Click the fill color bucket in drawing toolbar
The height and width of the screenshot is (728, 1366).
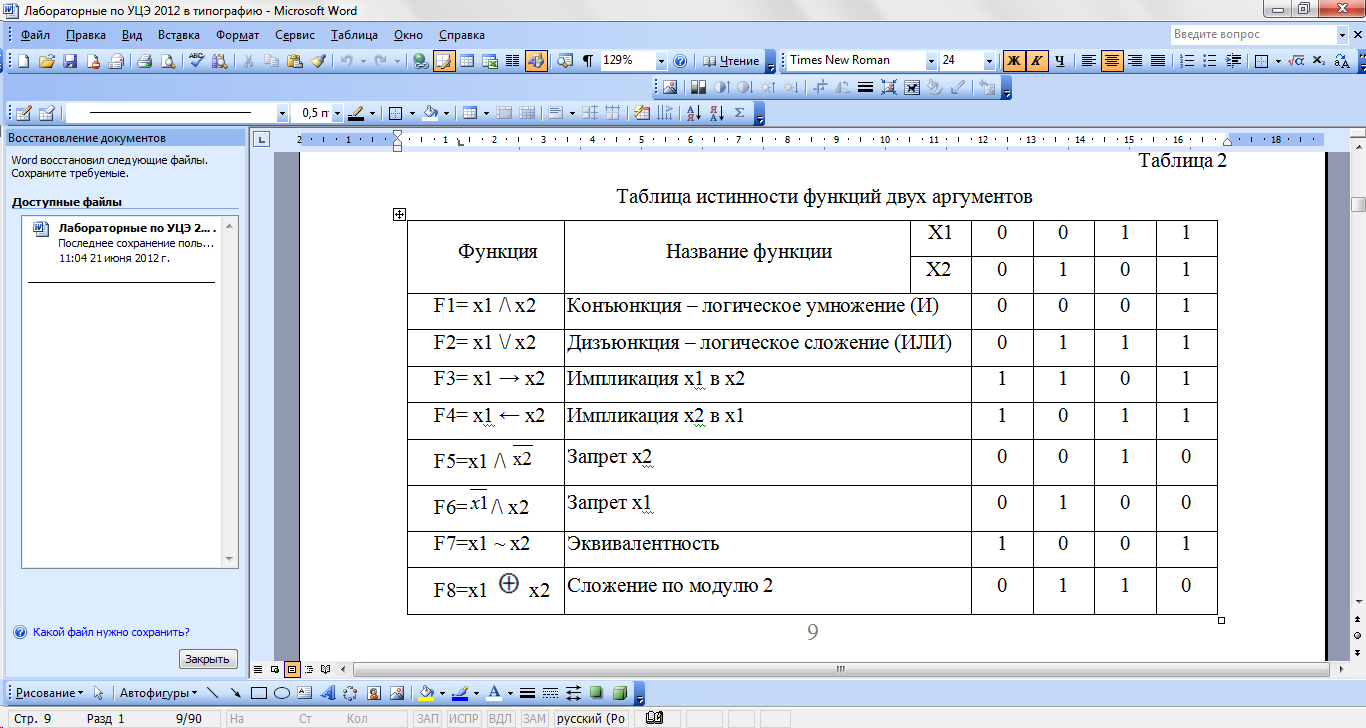tap(426, 692)
